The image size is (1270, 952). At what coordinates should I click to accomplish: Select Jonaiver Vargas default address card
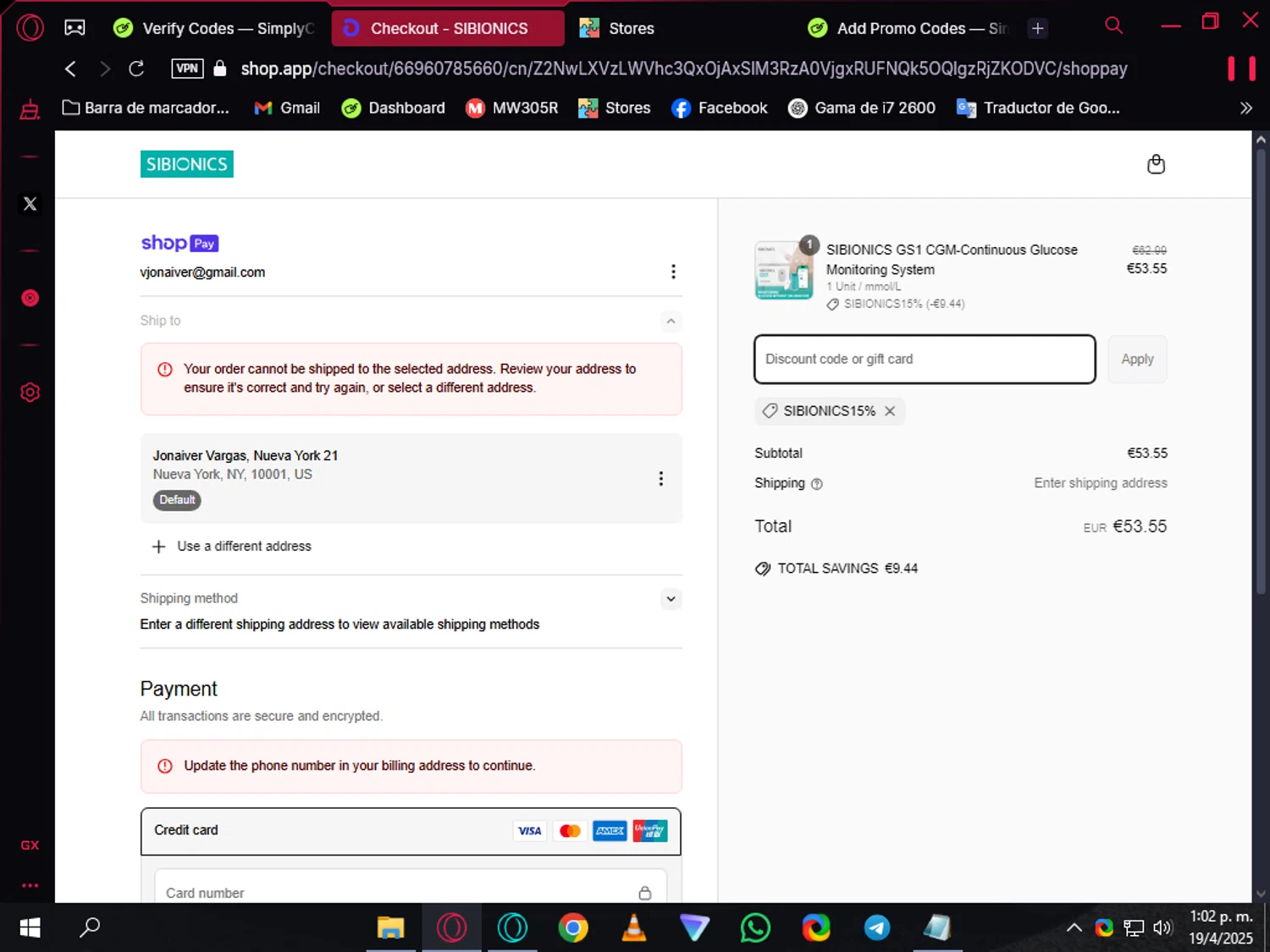pos(411,478)
